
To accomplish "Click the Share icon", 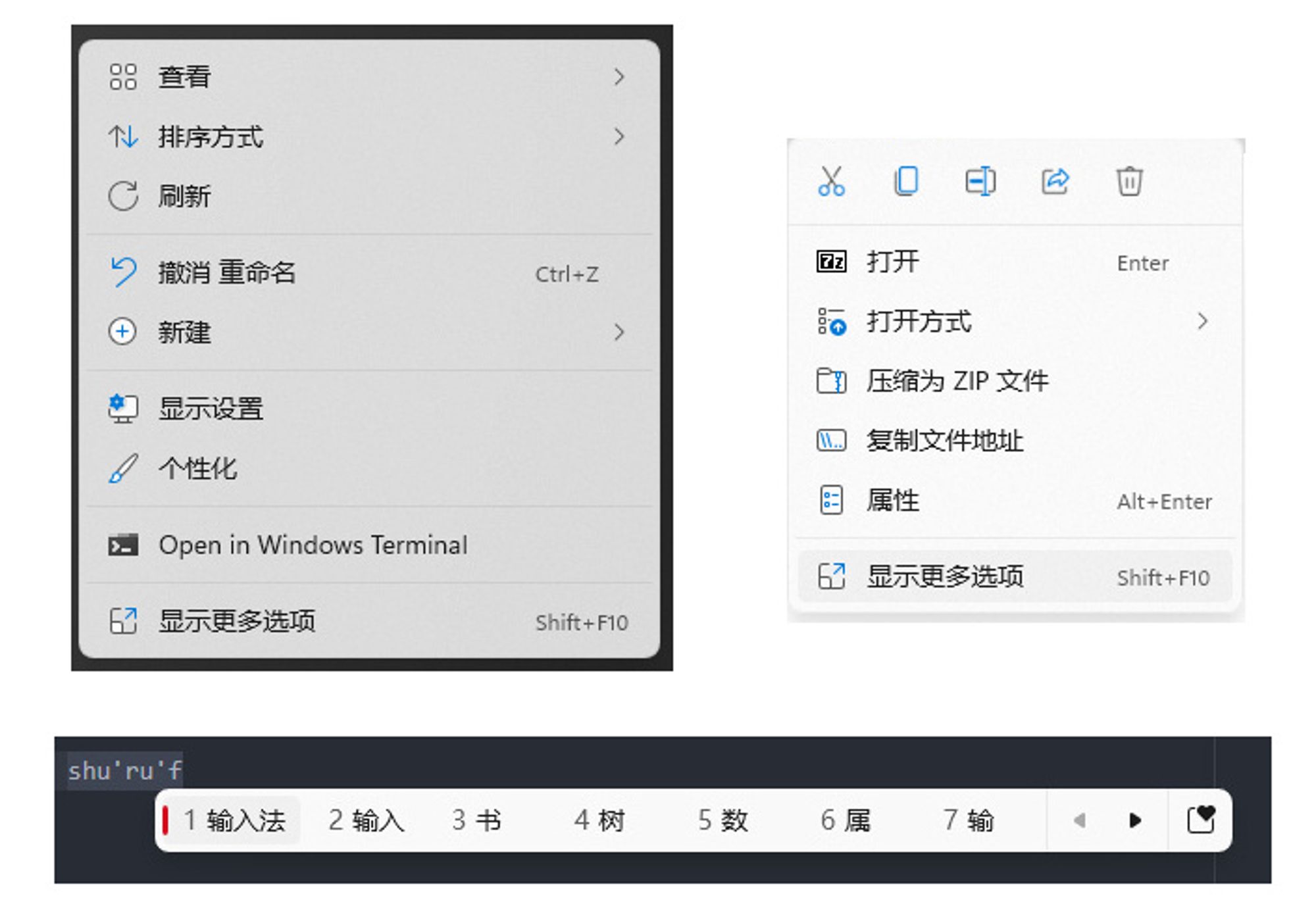I will pyautogui.click(x=1055, y=182).
